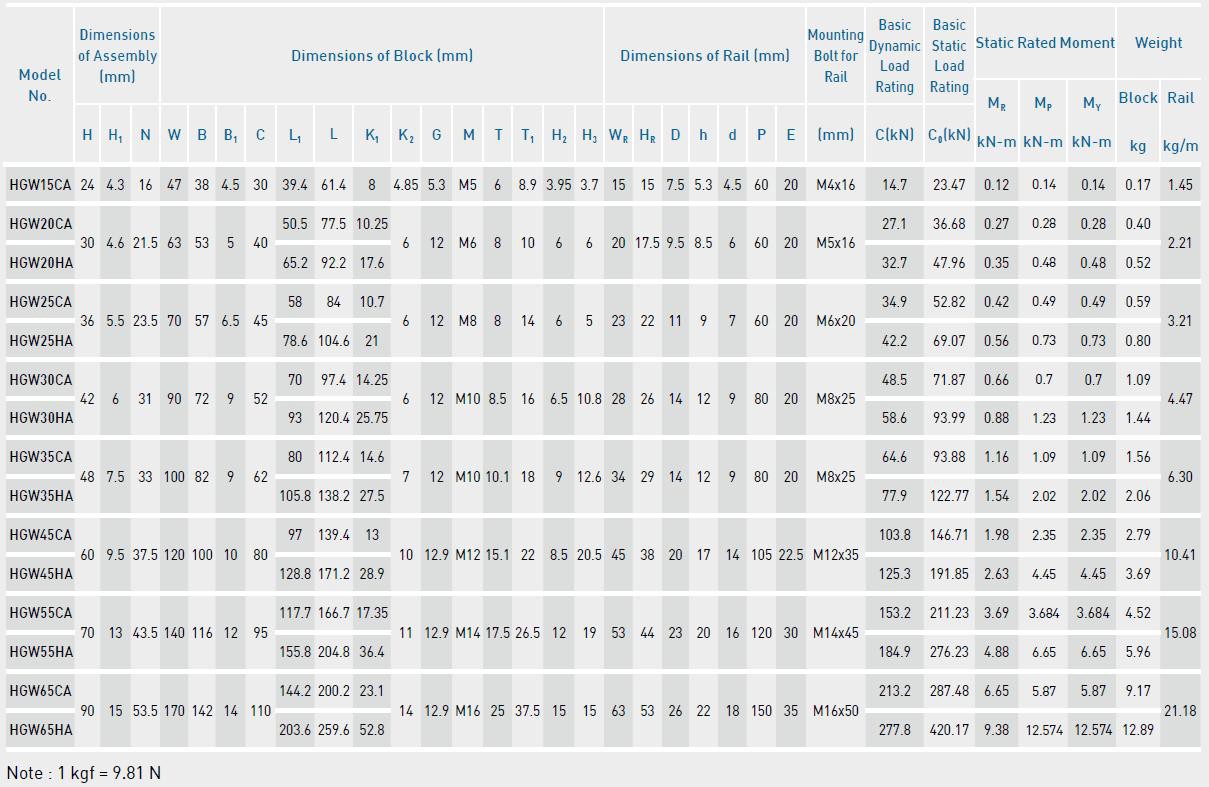The image size is (1209, 787).
Task: Click the kgf conversion note below table
Action: point(84,773)
